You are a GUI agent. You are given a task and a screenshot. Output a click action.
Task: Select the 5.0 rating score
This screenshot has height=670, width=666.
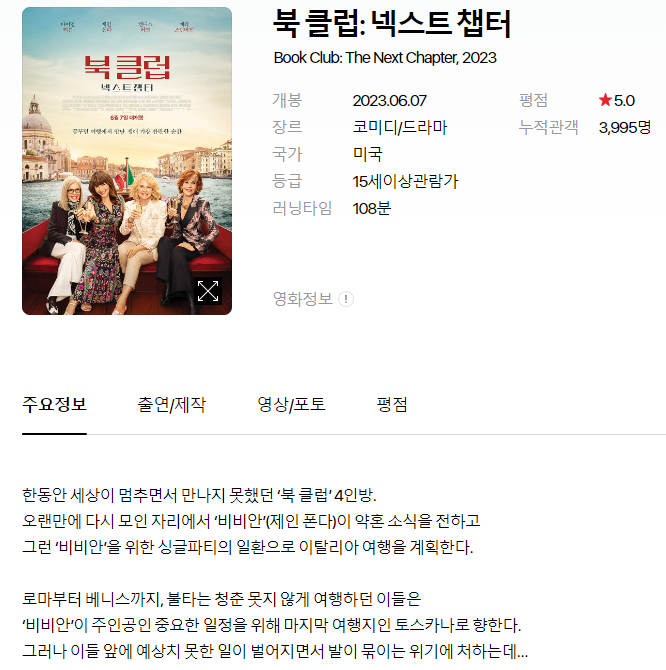pos(624,101)
